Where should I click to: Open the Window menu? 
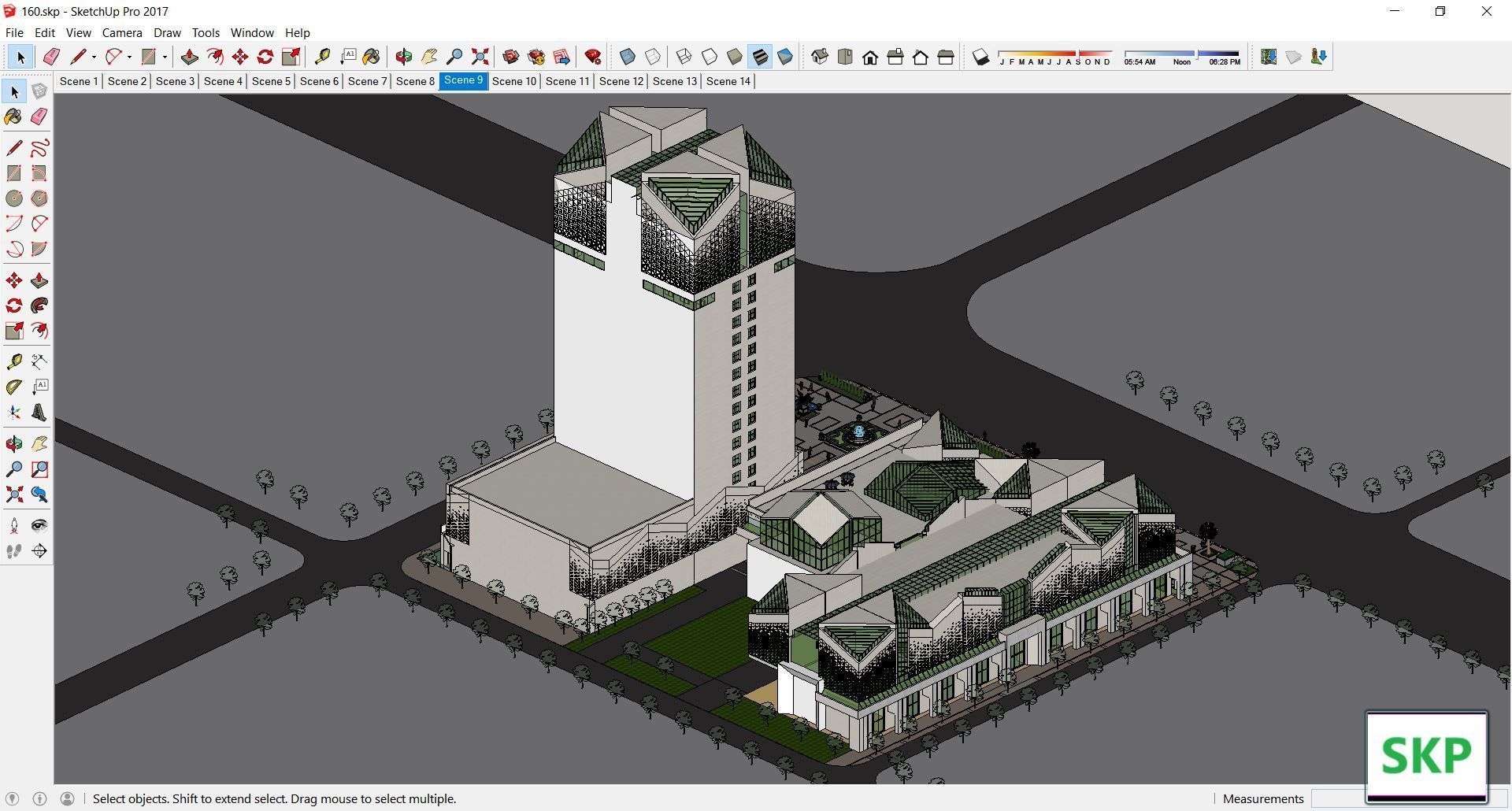252,33
